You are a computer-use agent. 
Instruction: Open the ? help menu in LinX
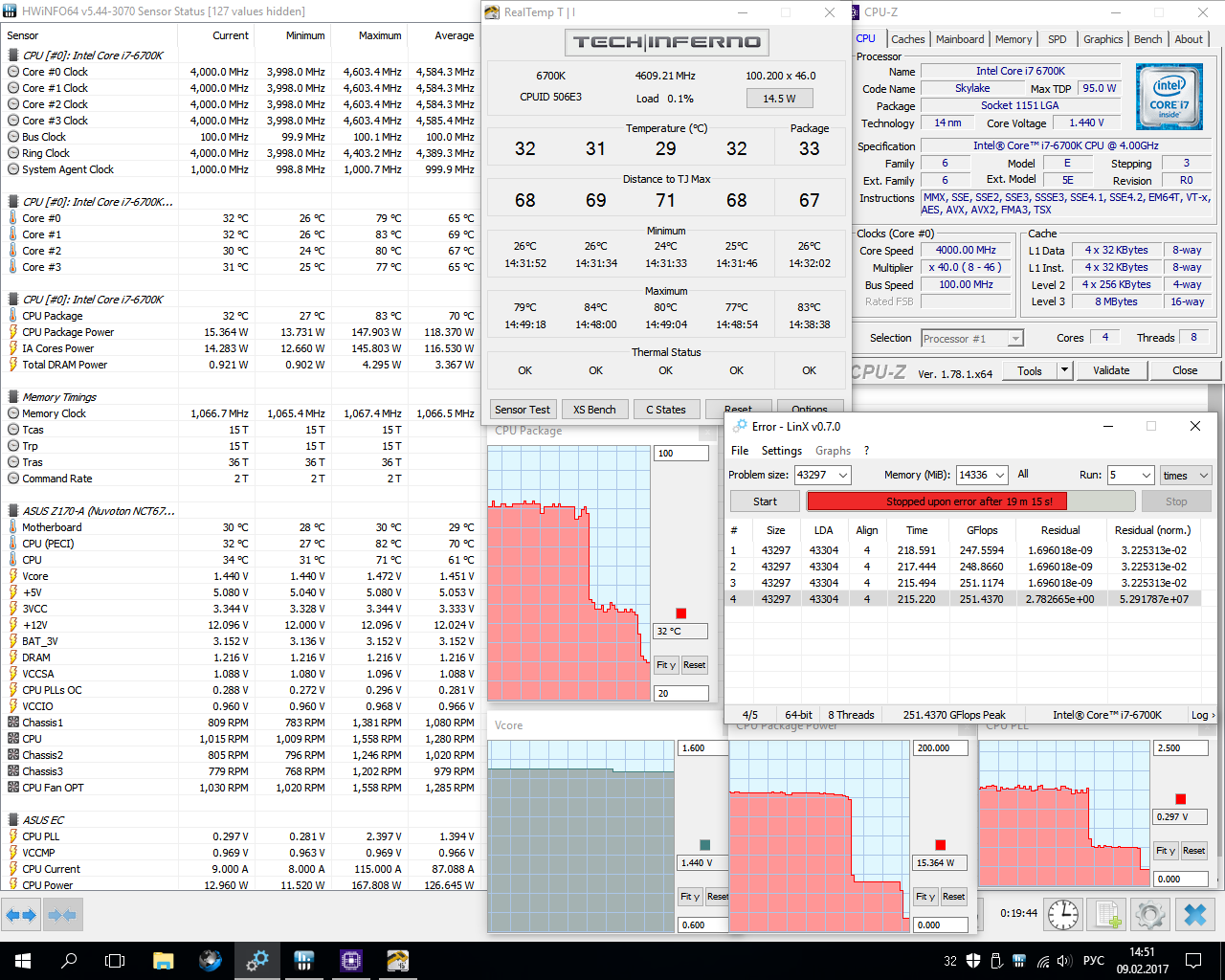pyautogui.click(x=866, y=451)
